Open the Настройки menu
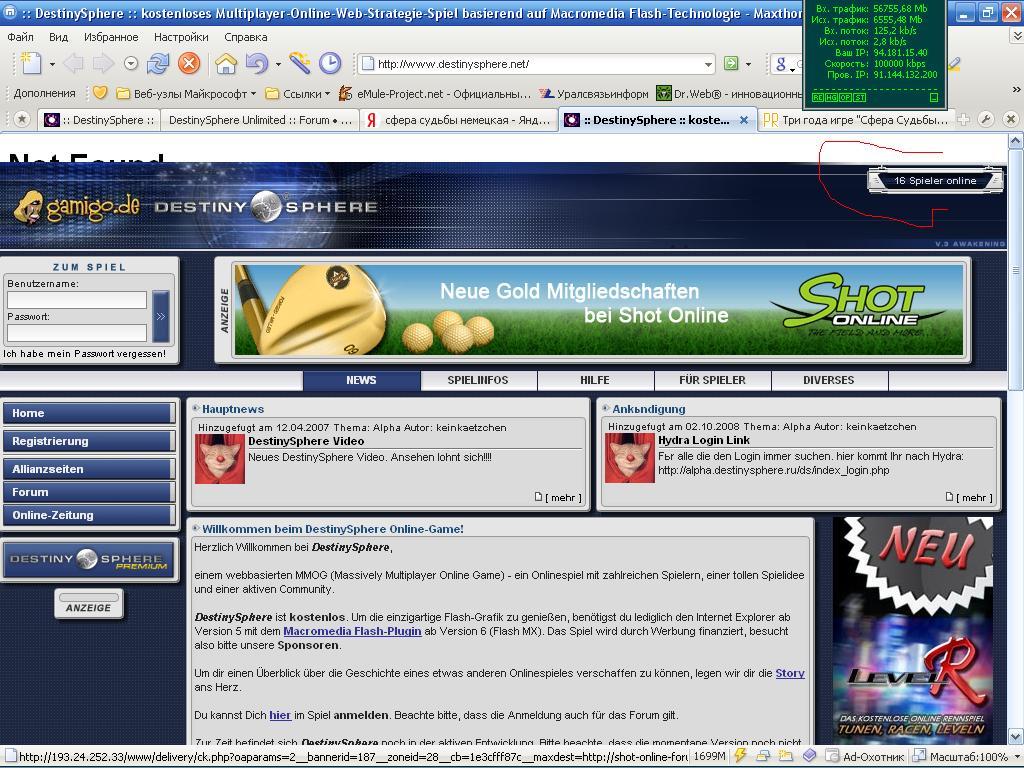Viewport: 1024px width, 768px height. coord(181,37)
